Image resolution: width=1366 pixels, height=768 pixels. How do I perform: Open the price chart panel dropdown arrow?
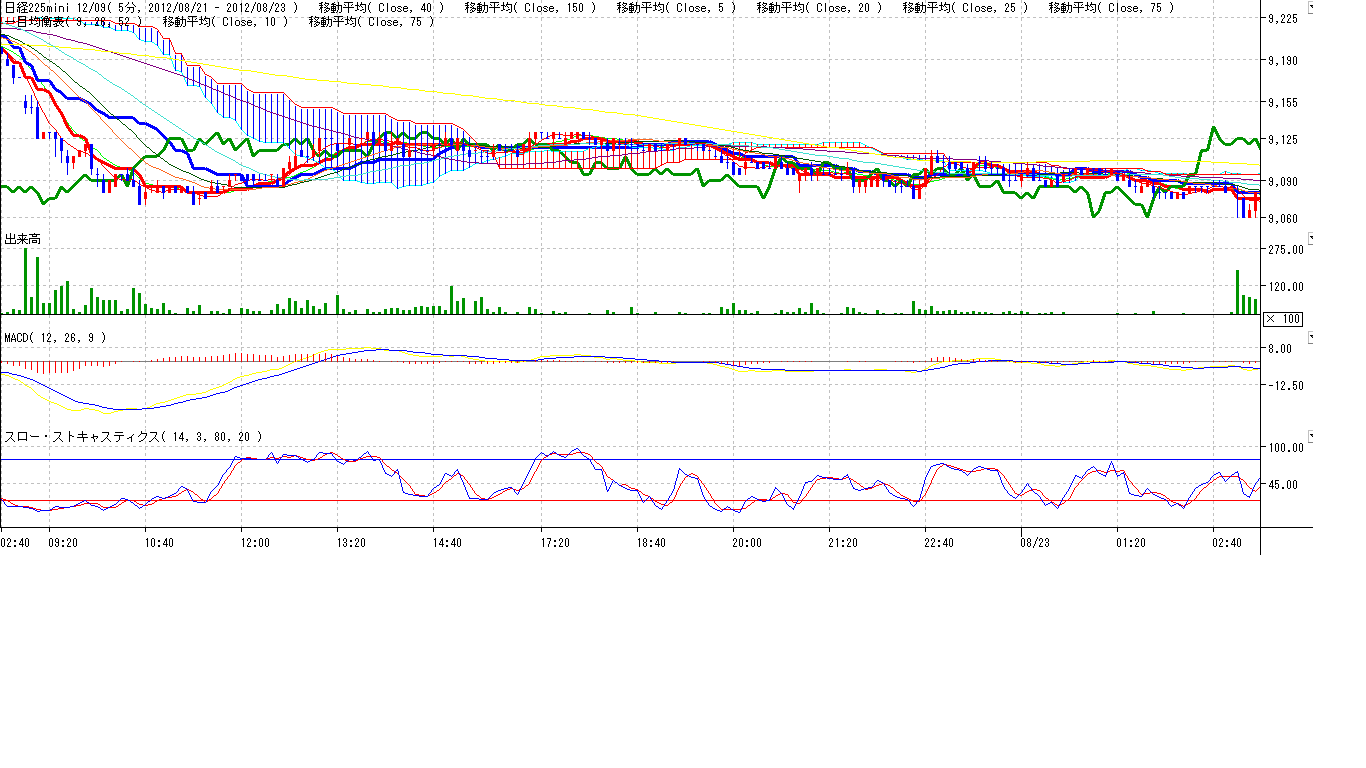pos(1312,6)
